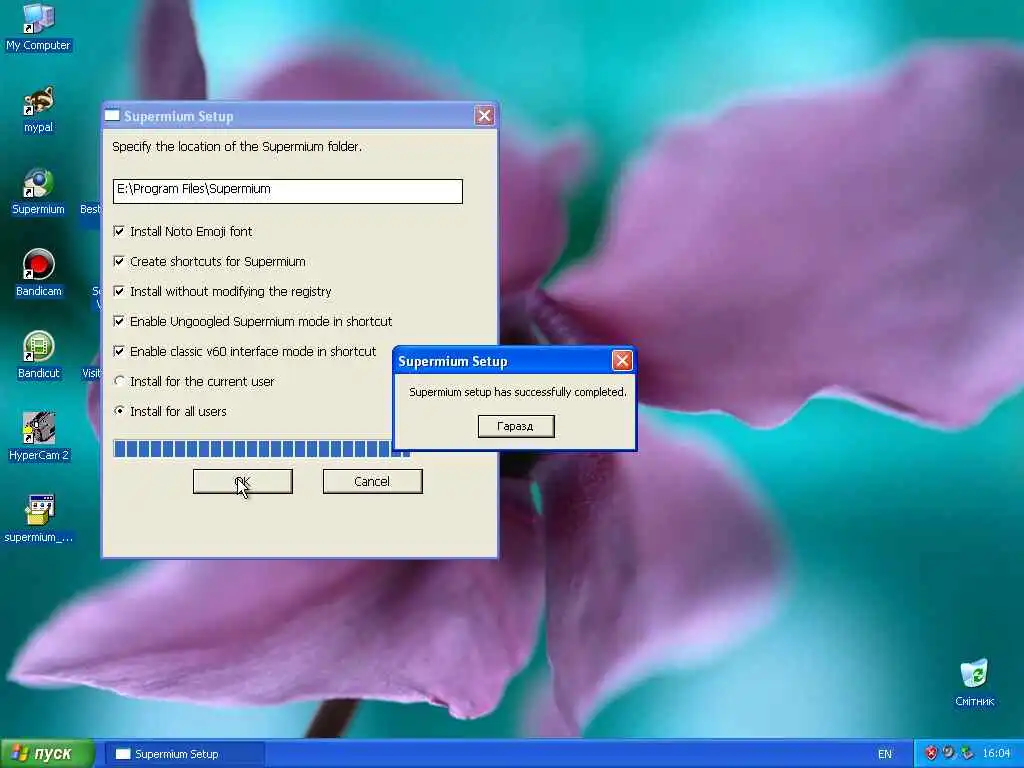Click the 'successfully completed' message text

pyautogui.click(x=517, y=392)
